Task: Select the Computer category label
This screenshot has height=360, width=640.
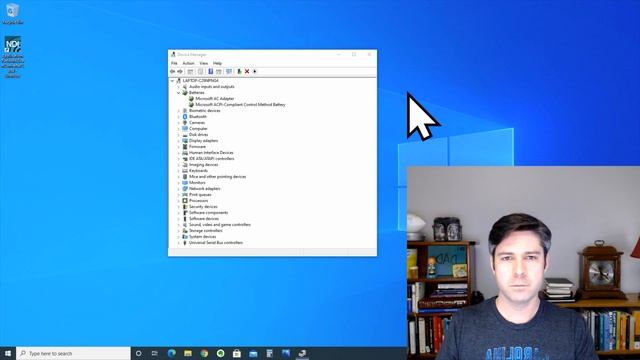Action: pos(198,129)
